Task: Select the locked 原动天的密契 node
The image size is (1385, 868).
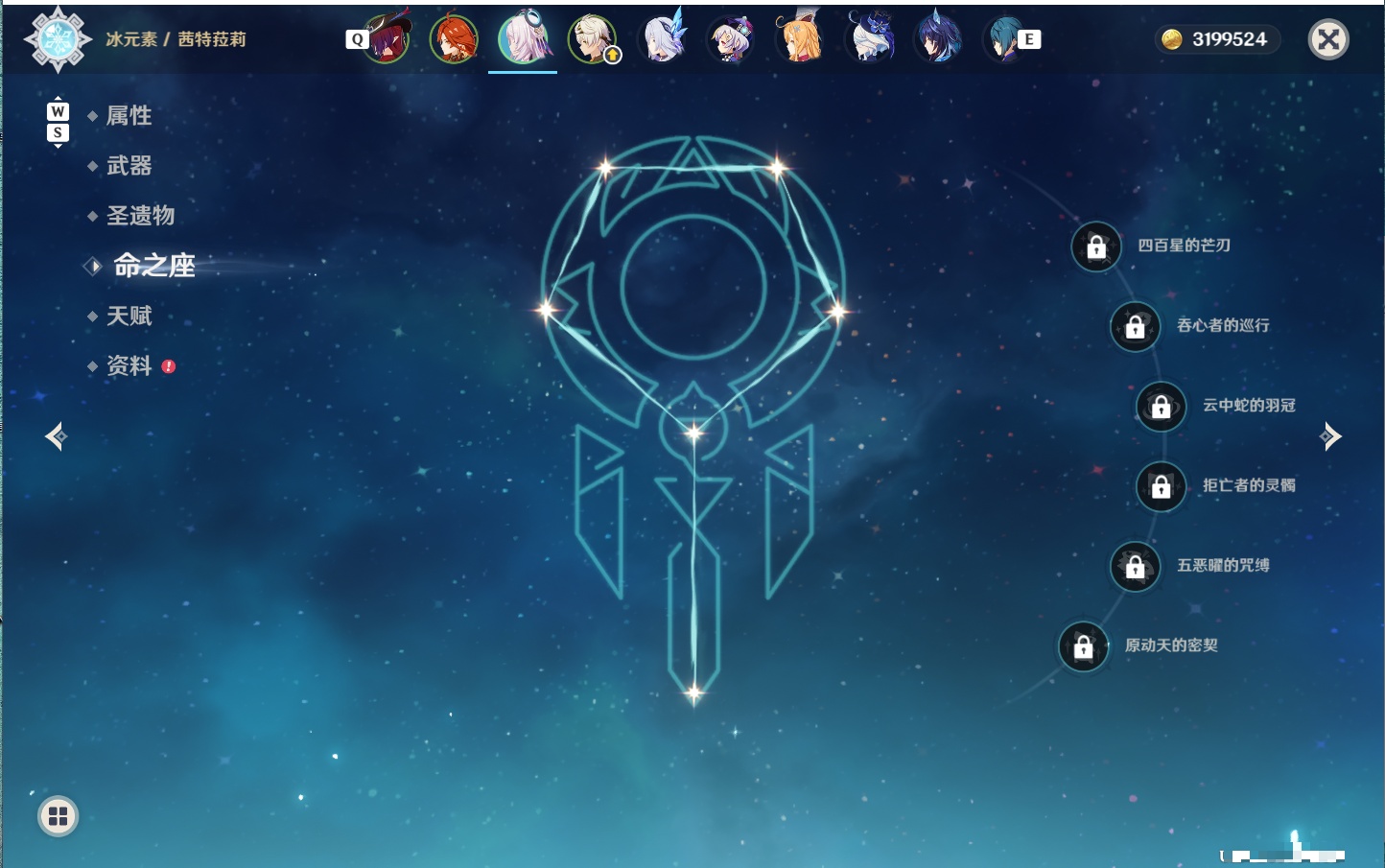Action: [x=1084, y=646]
